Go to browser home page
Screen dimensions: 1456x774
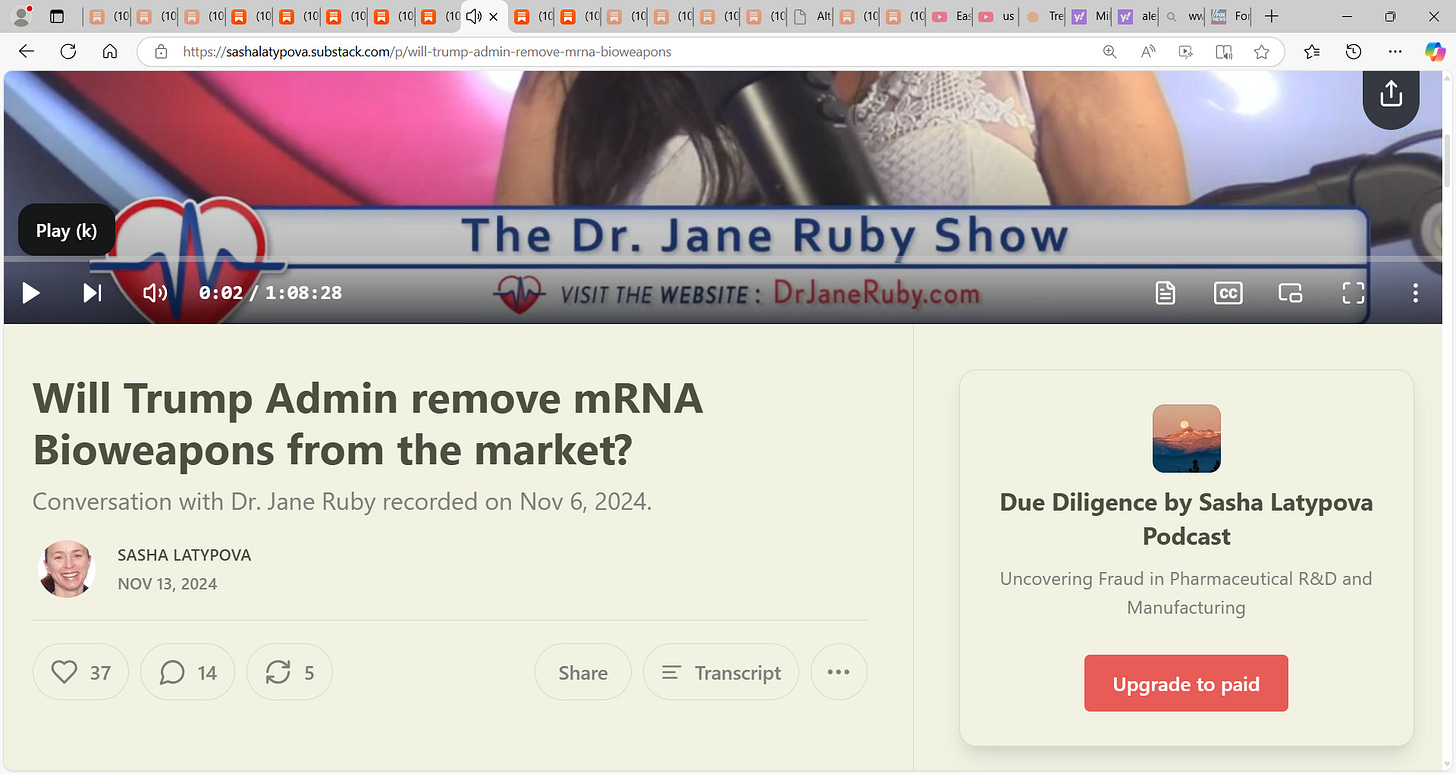[x=110, y=52]
